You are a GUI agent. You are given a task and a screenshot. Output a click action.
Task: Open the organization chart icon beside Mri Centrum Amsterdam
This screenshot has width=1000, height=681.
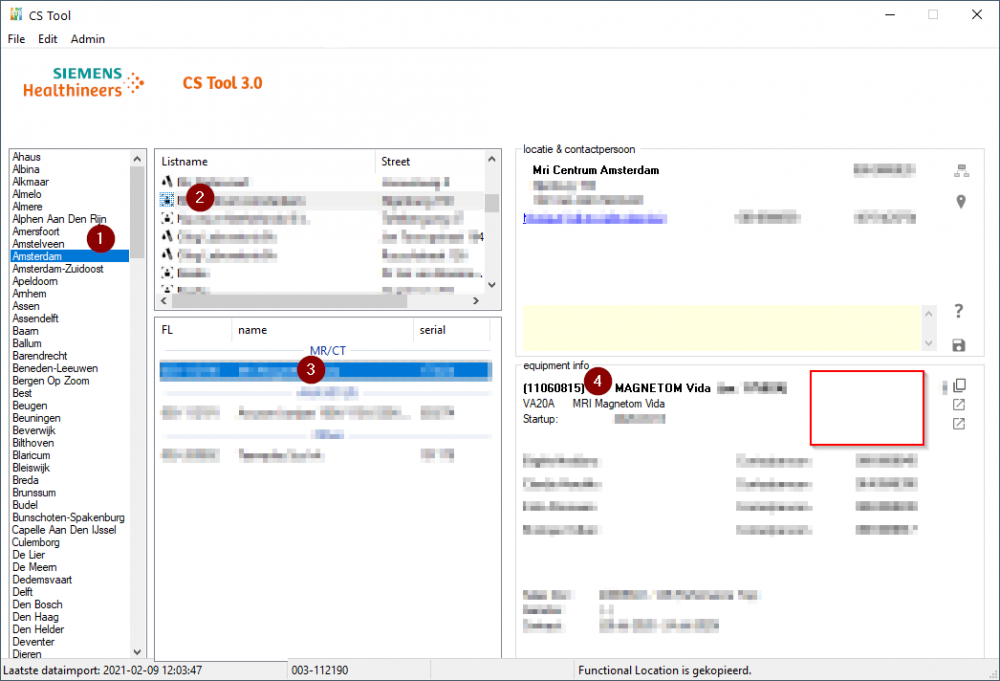pyautogui.click(x=961, y=170)
